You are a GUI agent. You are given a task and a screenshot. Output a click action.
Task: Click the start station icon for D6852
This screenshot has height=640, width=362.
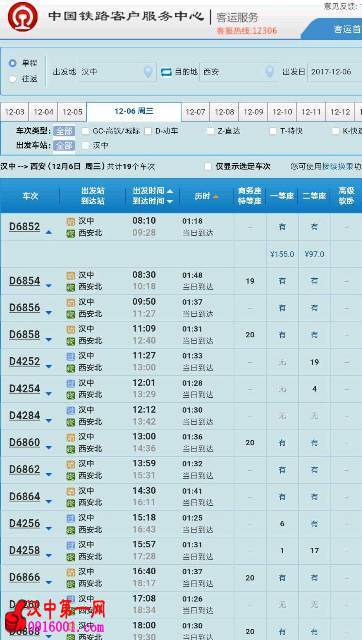pos(71,222)
